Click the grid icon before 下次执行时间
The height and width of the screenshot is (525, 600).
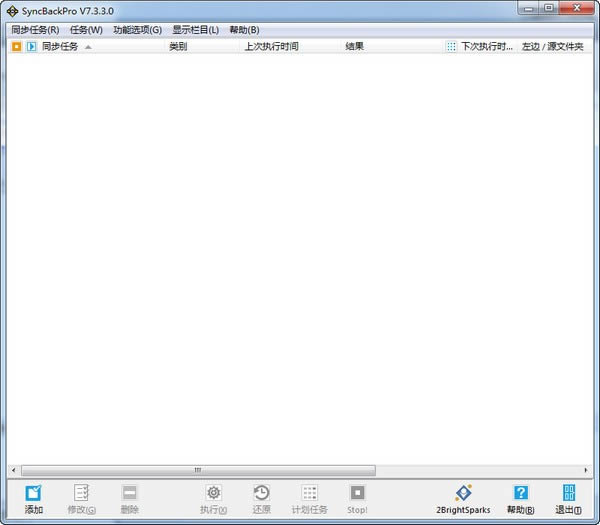click(x=451, y=46)
